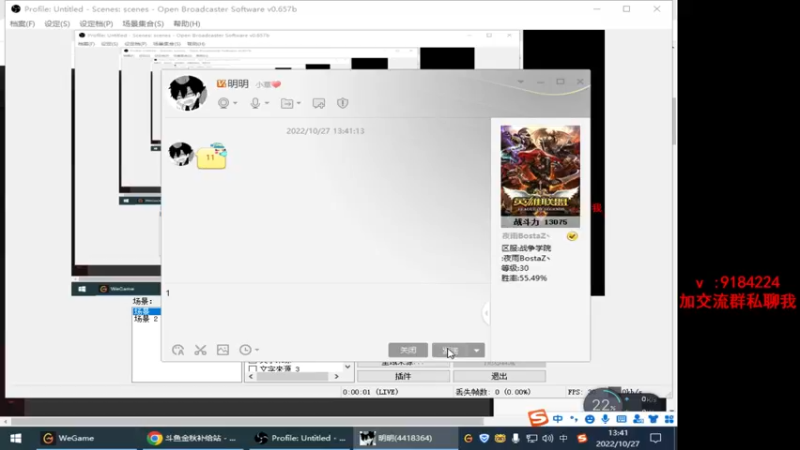Open 档案(F) menu in OBS
This screenshot has width=800, height=450.
click(22, 23)
